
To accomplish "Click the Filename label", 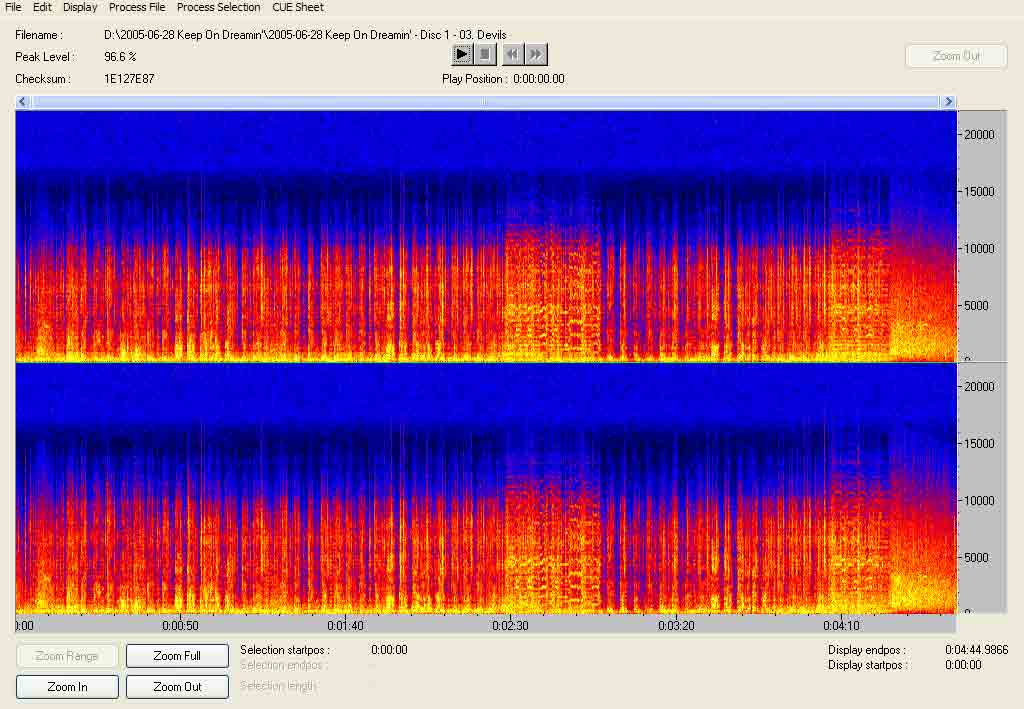I will coord(39,35).
